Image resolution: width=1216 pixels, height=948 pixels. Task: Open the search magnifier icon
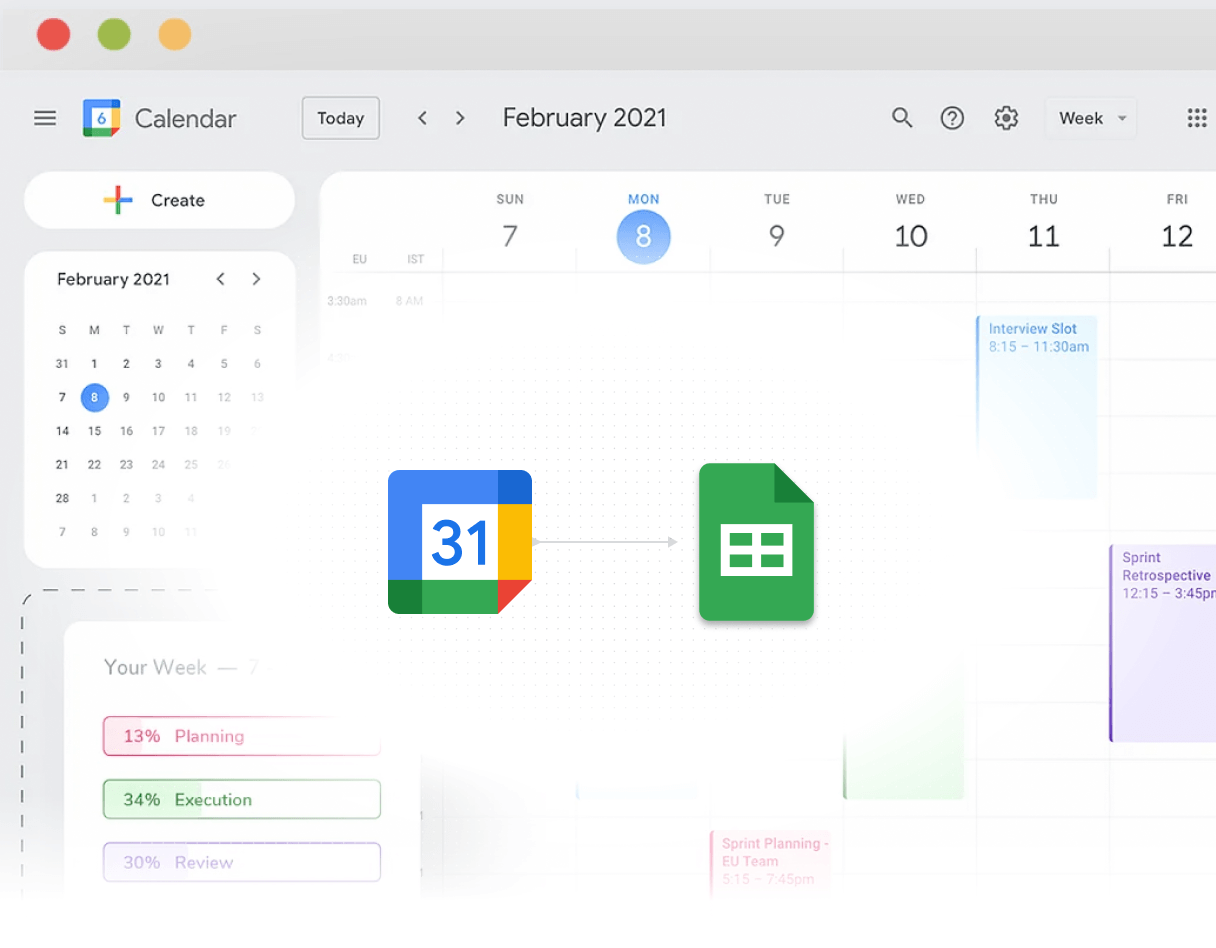tap(902, 118)
